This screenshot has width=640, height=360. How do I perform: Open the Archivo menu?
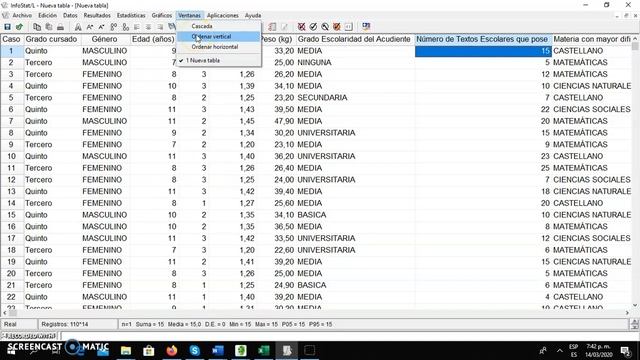[x=22, y=16]
